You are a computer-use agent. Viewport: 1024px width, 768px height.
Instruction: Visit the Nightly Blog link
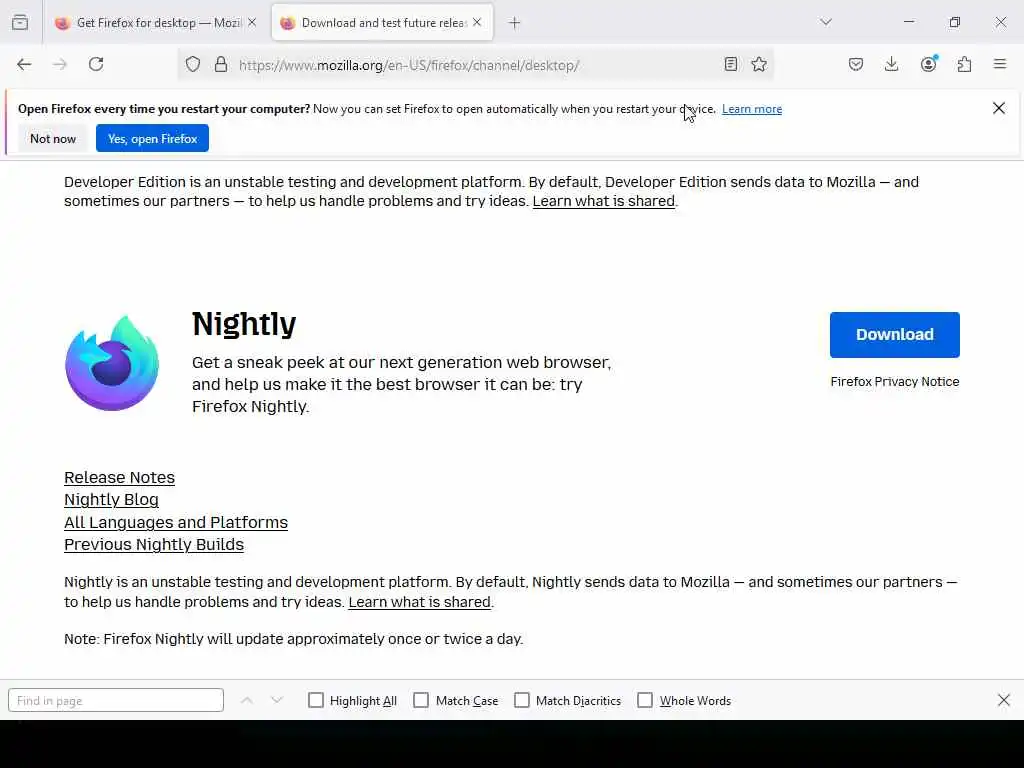pos(111,500)
